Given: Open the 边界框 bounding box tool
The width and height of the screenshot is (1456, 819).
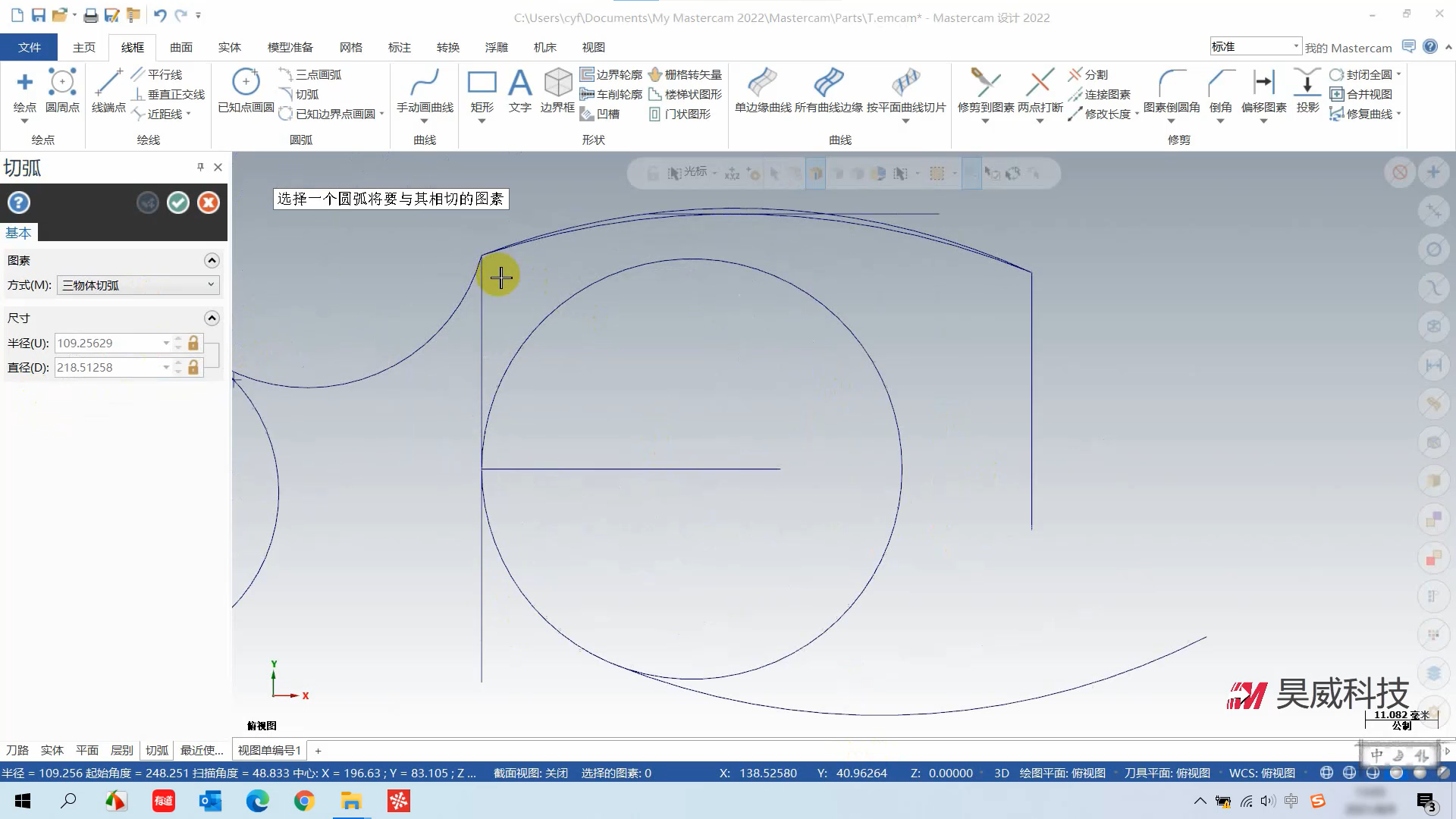Looking at the screenshot, I should (557, 89).
